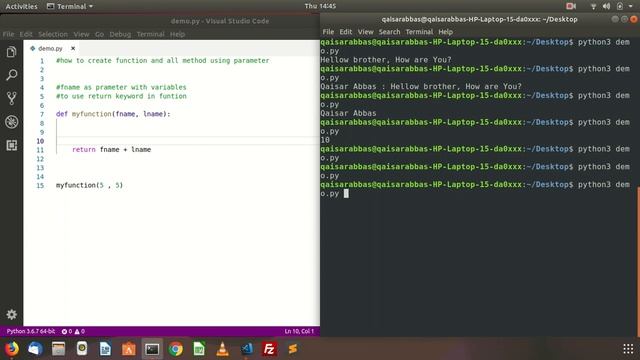Open LibreOffice Calc from the dock

click(x=199, y=349)
